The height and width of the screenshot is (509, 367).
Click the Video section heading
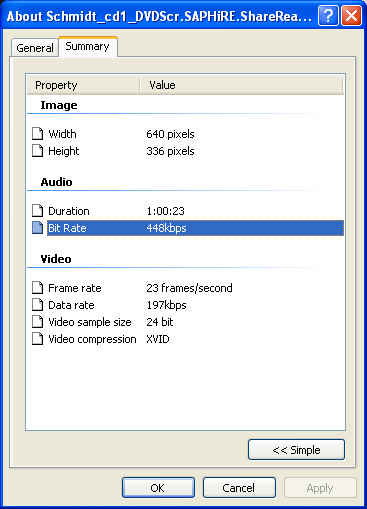click(x=56, y=259)
